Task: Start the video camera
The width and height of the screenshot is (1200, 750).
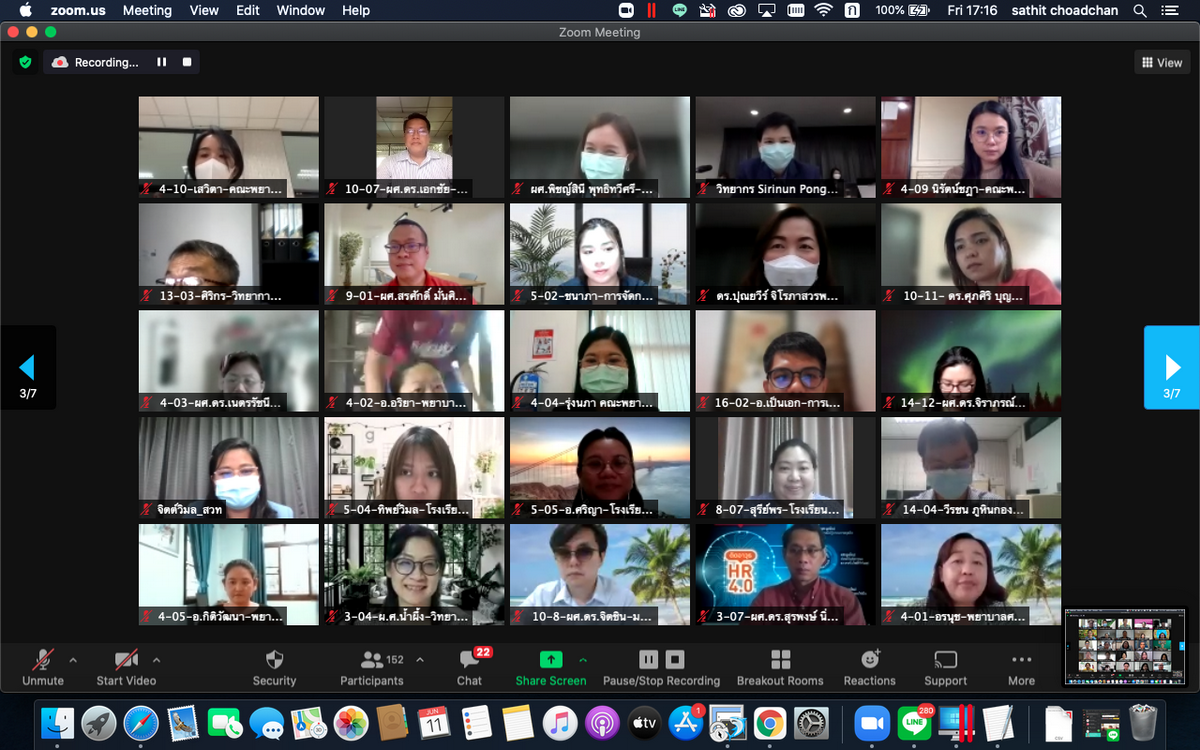Action: click(x=126, y=660)
